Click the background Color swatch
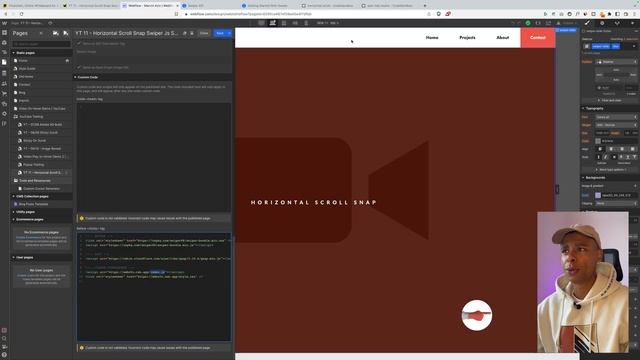640x360 pixels. (x=598, y=196)
